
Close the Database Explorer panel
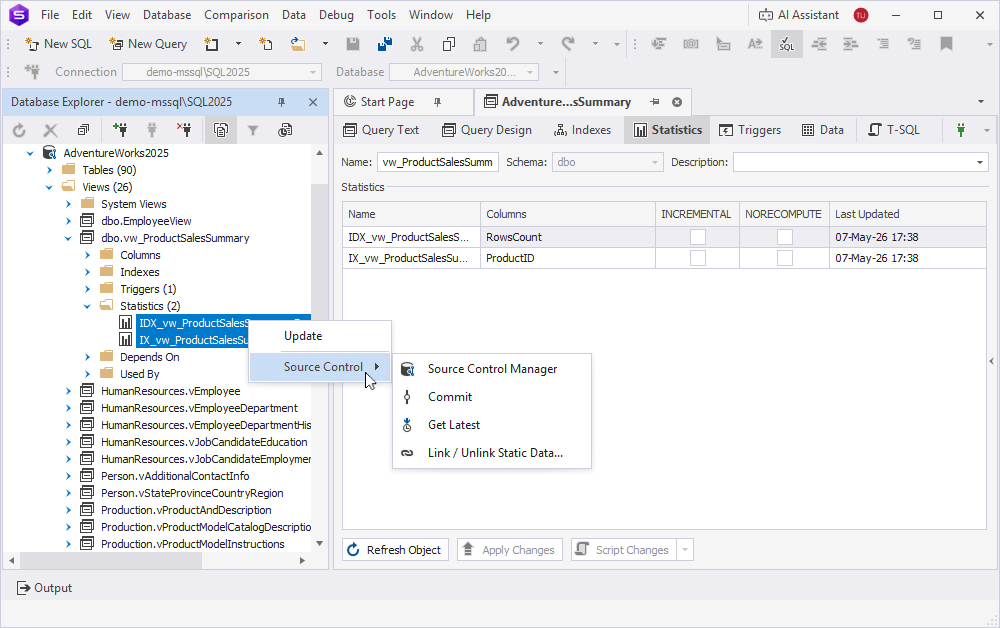[x=313, y=102]
